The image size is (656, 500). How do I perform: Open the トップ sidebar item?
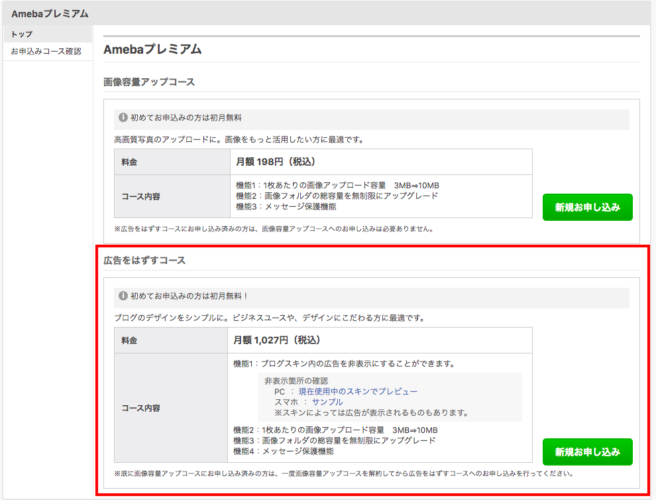(47, 34)
